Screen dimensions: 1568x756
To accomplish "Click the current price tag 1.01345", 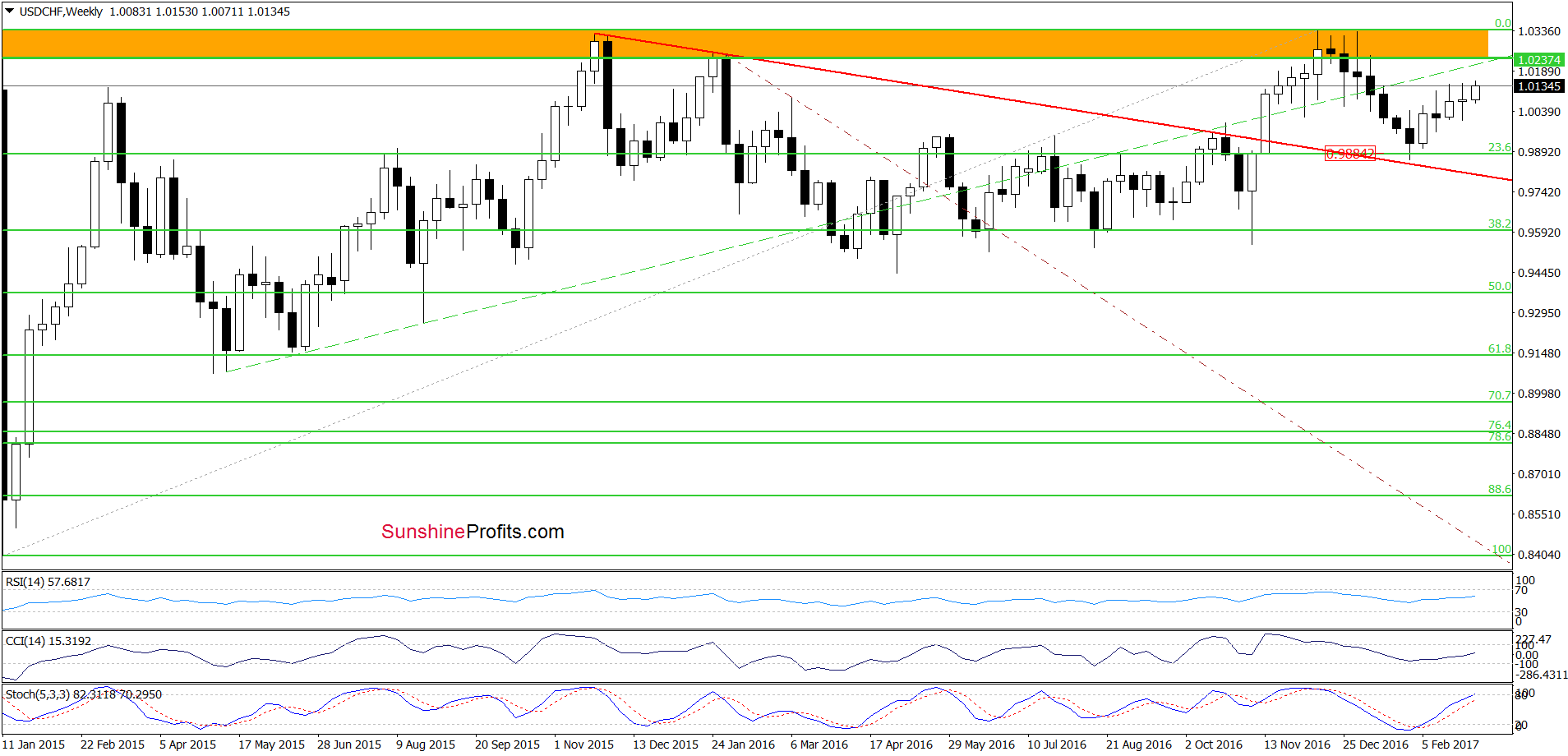I will click(x=1539, y=86).
